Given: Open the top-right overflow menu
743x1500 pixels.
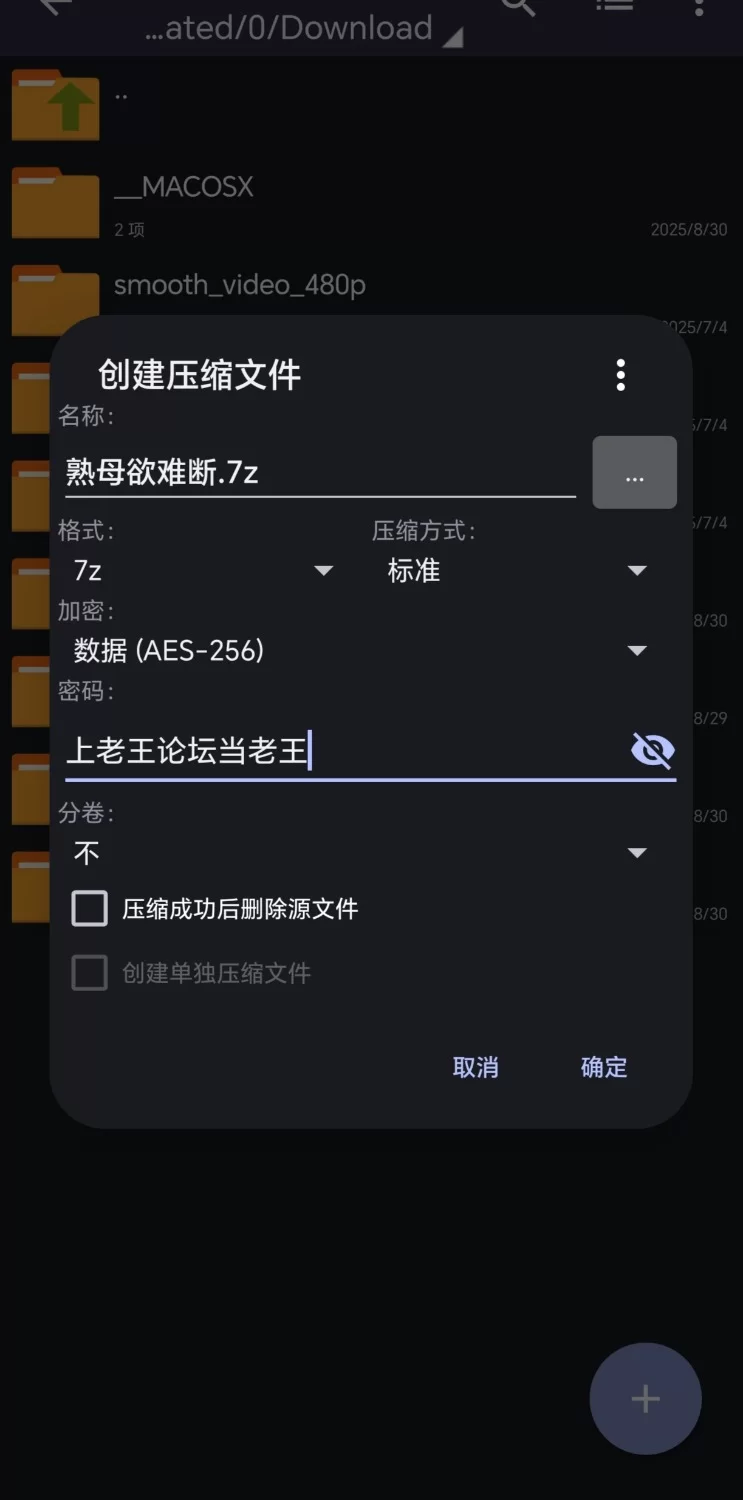Looking at the screenshot, I should point(699,8).
